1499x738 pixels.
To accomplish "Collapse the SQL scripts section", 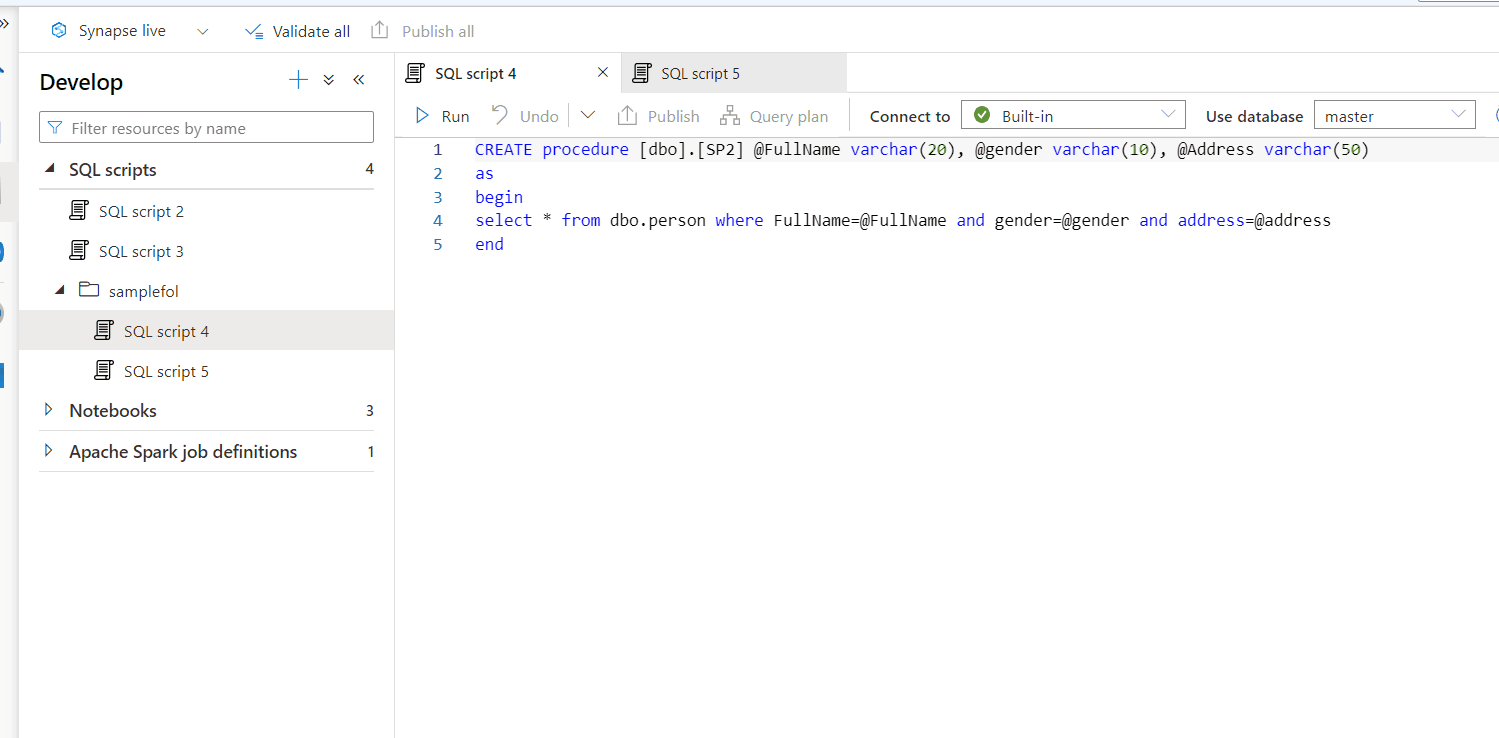I will pyautogui.click(x=50, y=169).
